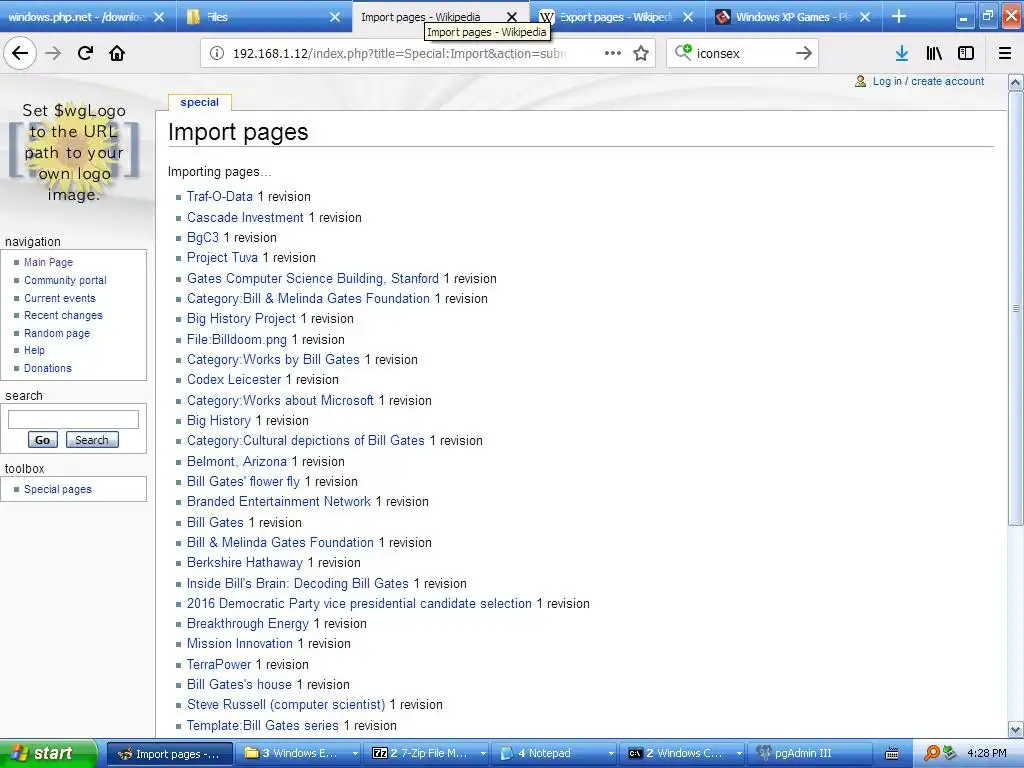Click the orange magnifier tray icon
Viewport: 1024px width, 768px height.
pos(932,753)
